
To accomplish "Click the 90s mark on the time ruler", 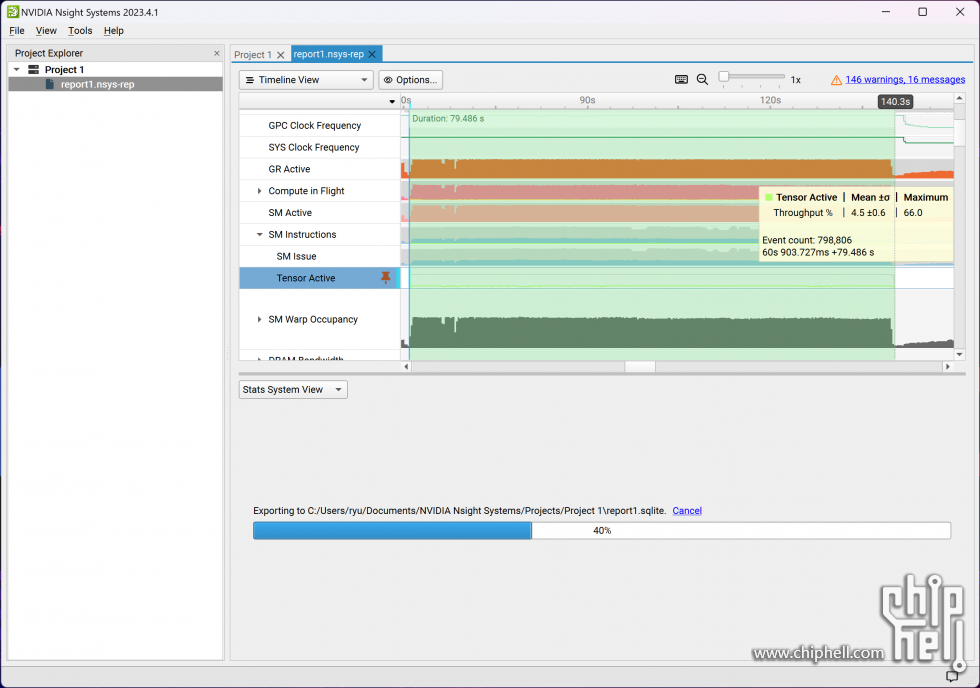I will tap(587, 100).
